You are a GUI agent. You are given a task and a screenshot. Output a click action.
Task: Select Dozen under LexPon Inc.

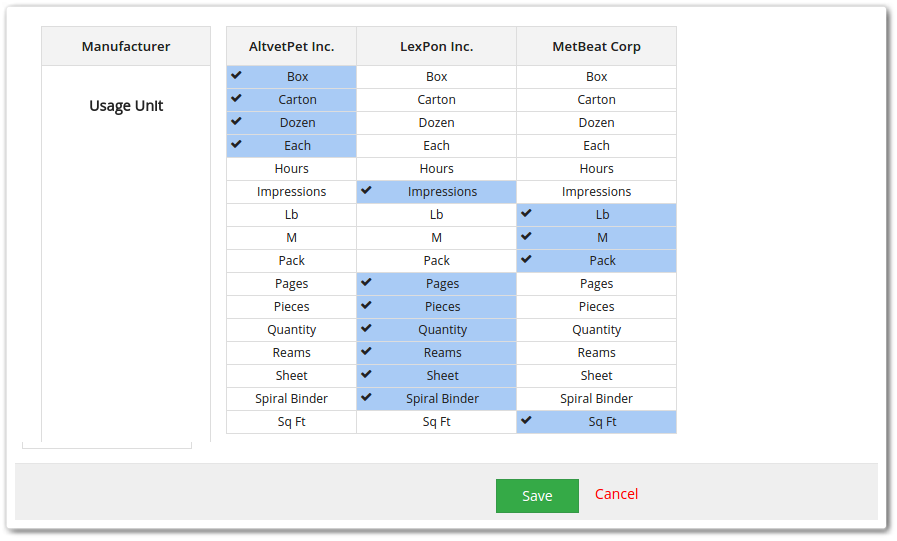click(436, 123)
